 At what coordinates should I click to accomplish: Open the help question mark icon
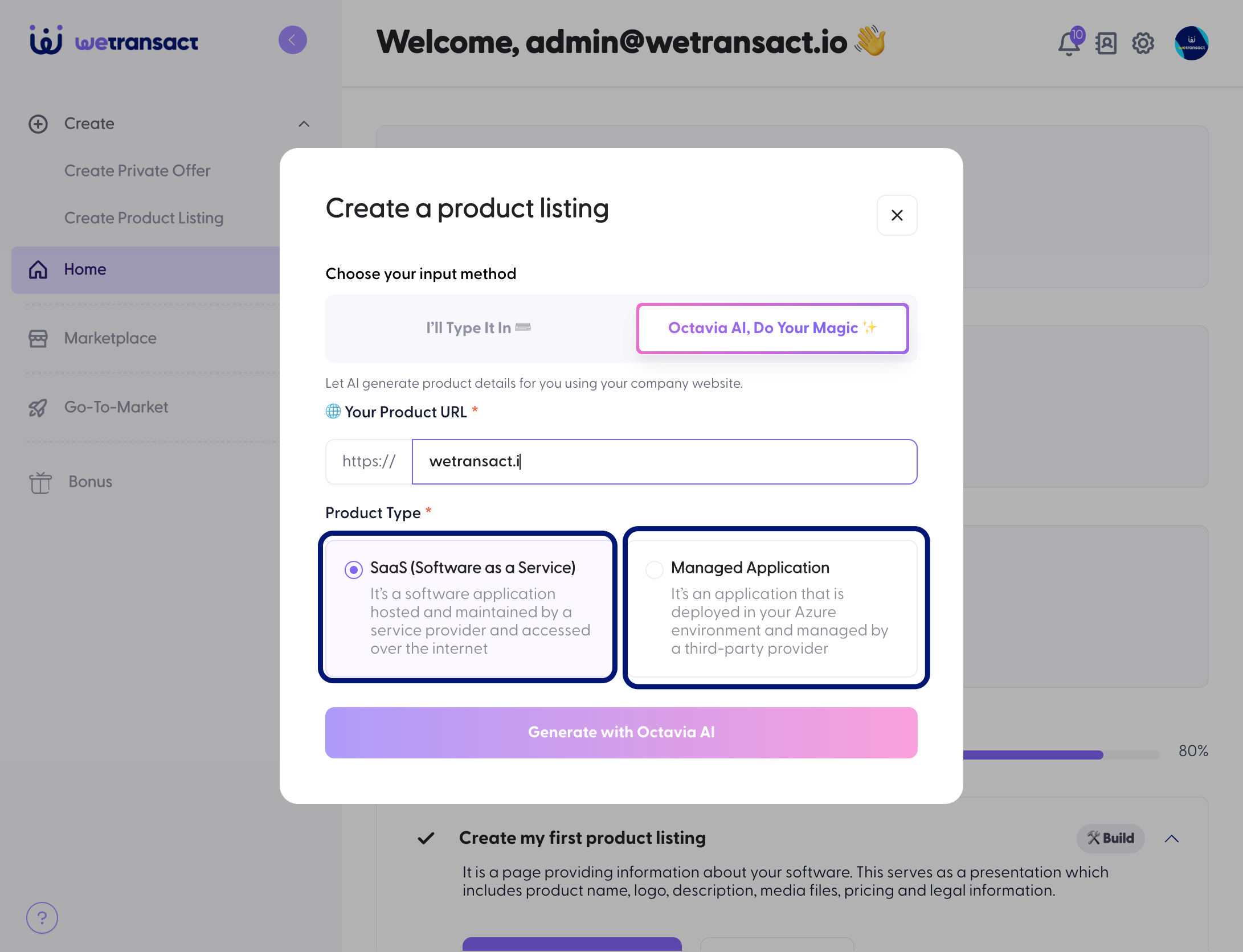coord(42,918)
